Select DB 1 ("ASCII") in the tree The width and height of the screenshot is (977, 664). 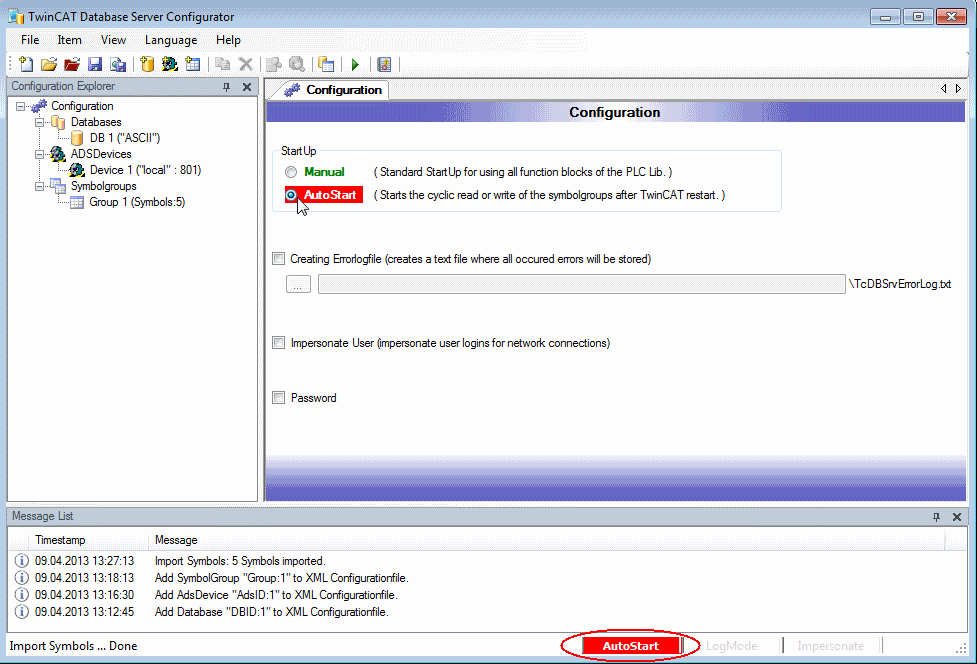(x=125, y=138)
